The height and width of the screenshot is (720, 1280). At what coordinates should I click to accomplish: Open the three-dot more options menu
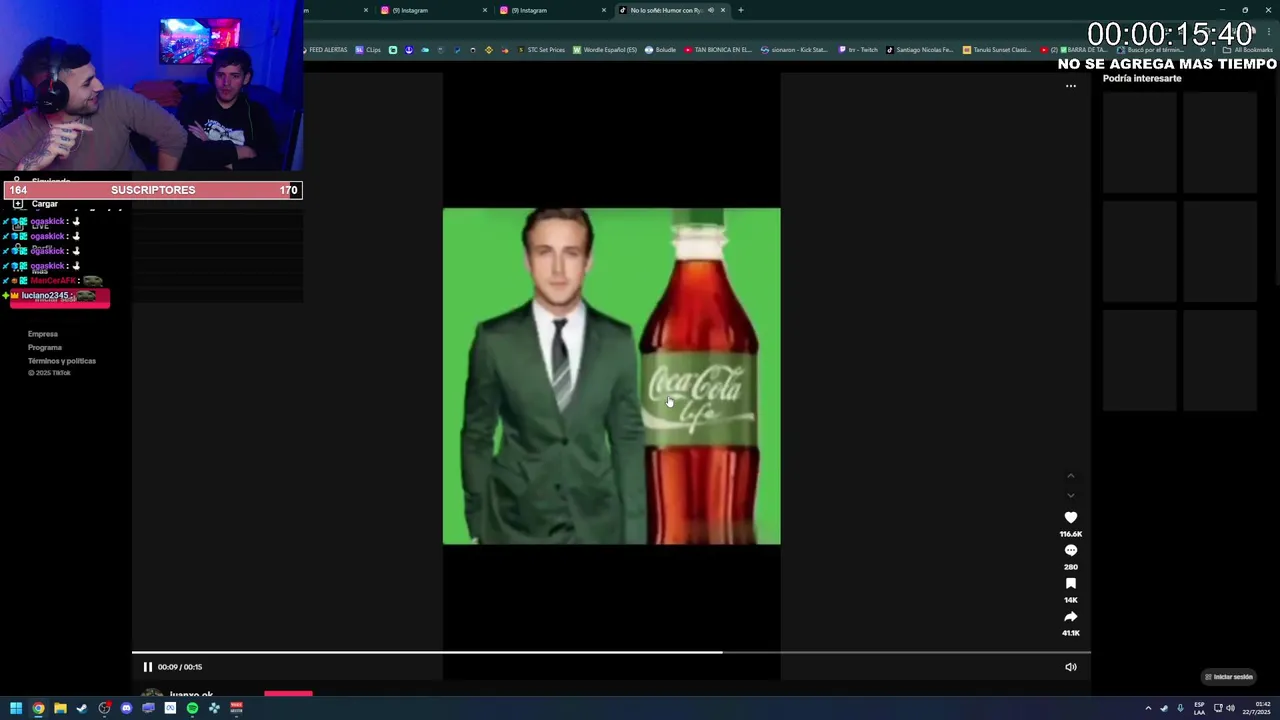pyautogui.click(x=1071, y=86)
